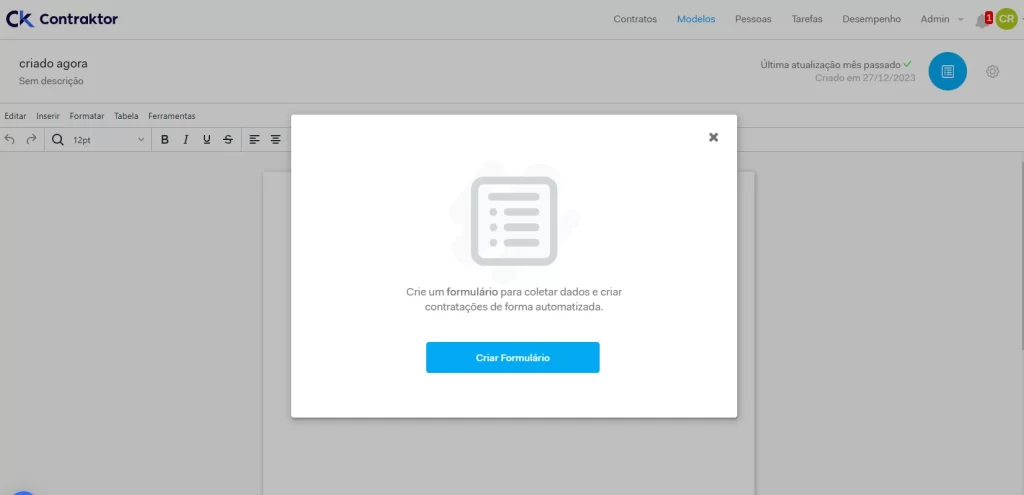Viewport: 1024px width, 495px height.
Task: Click the large form illustration in dialog
Action: pyautogui.click(x=514, y=221)
